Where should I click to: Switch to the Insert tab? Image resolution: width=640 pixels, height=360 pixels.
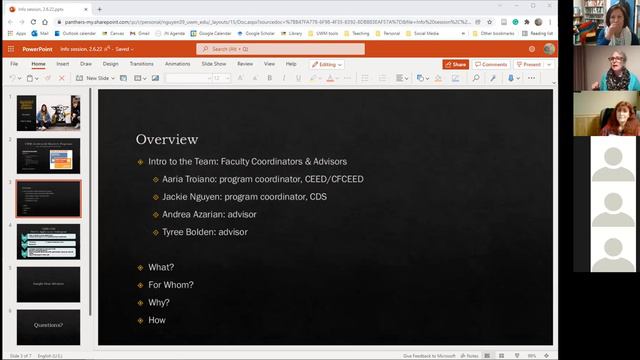(63, 64)
